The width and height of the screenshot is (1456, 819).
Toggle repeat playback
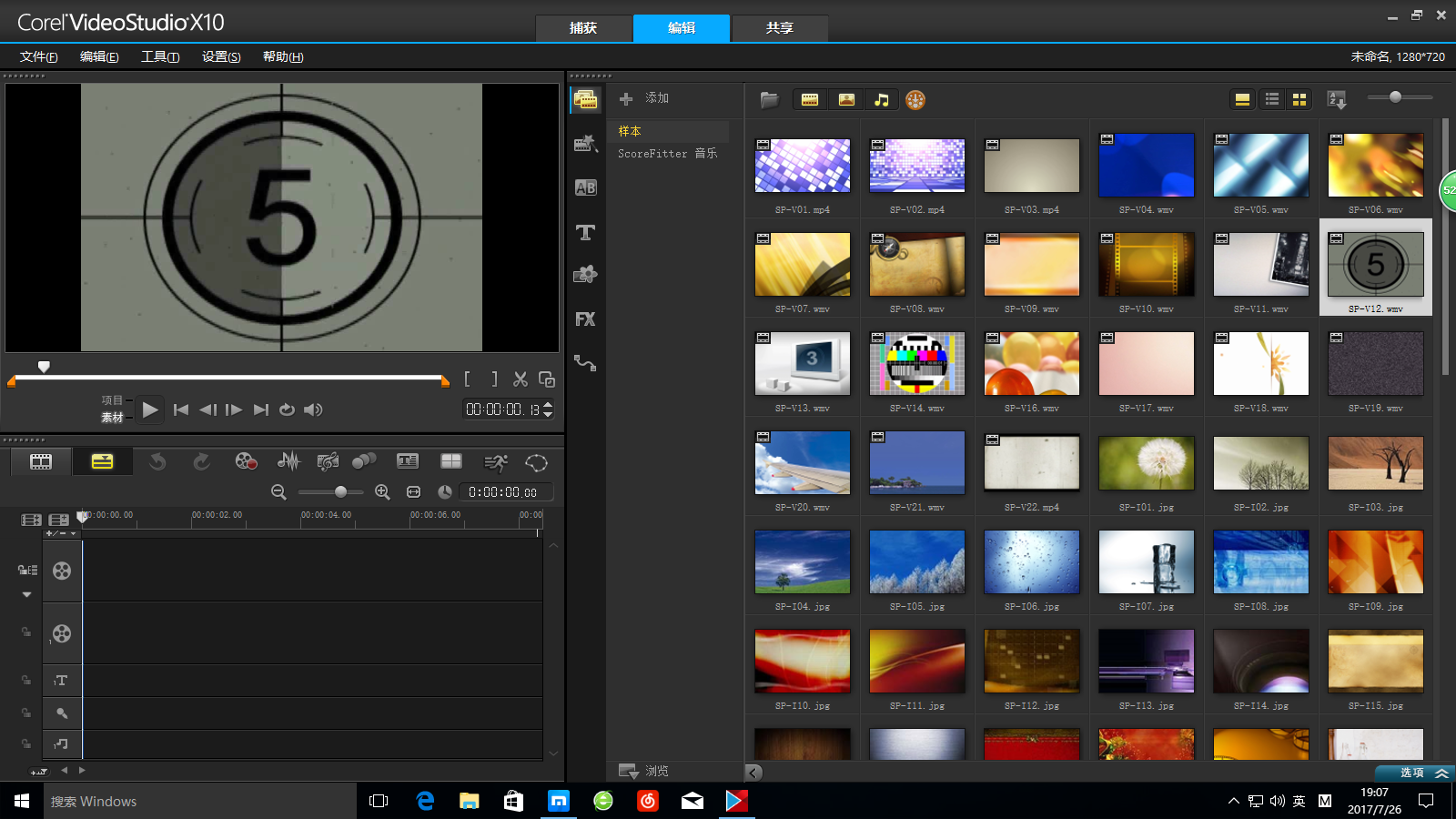click(287, 409)
